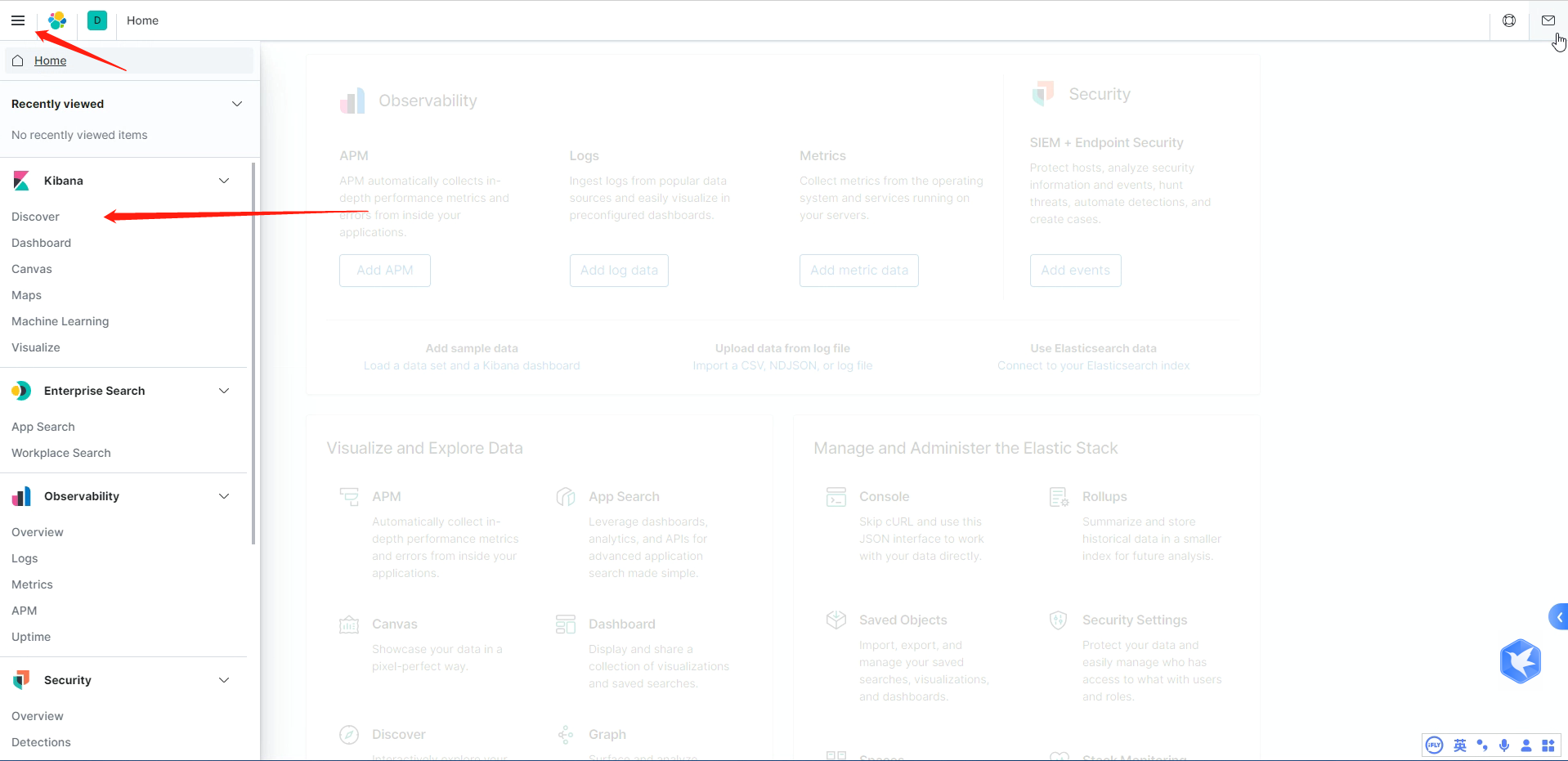This screenshot has height=761, width=1568.
Task: Open Workplace Search in sidebar
Action: click(x=61, y=453)
